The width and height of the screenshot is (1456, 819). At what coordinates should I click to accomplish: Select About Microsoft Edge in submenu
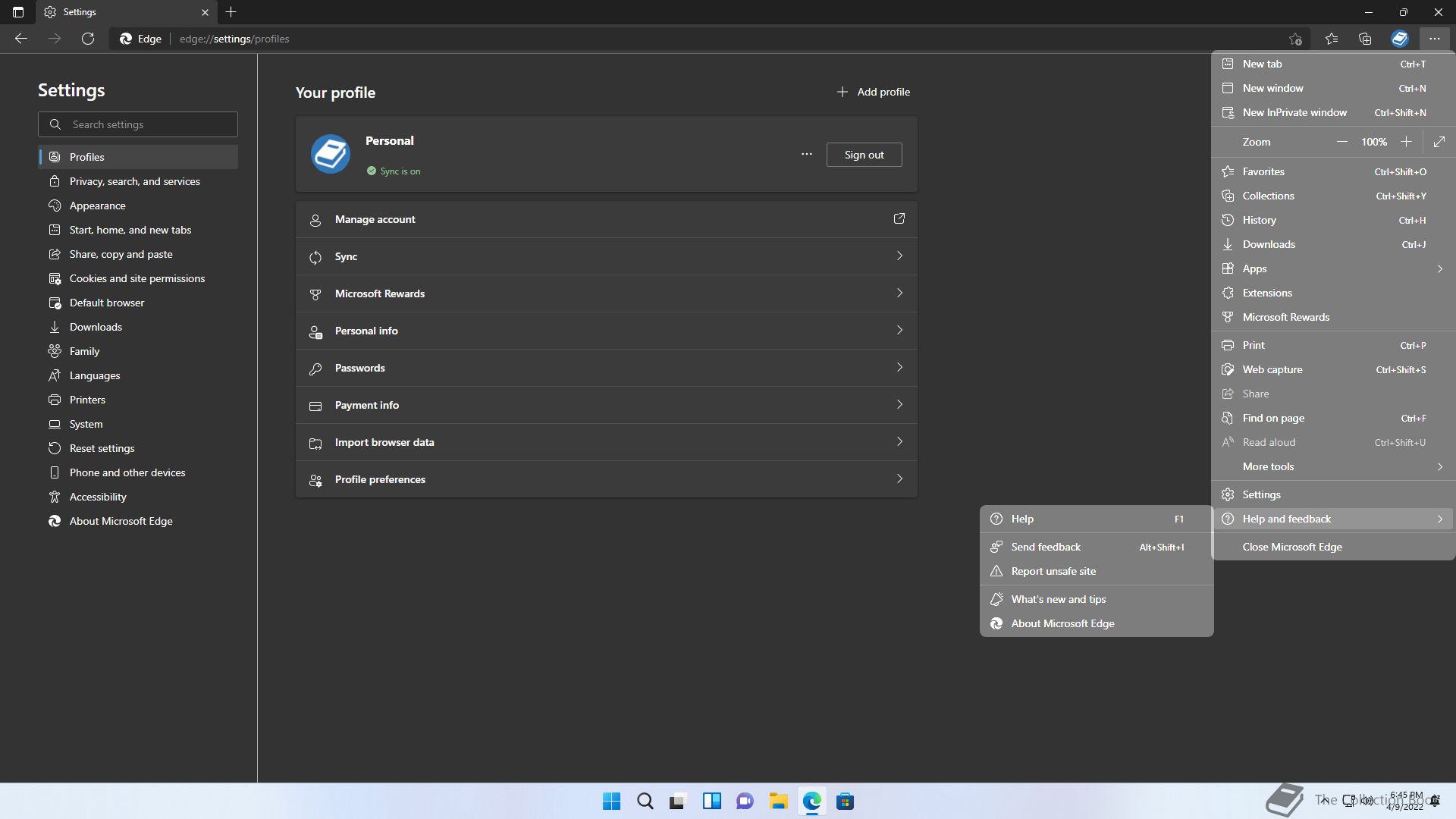click(1097, 623)
